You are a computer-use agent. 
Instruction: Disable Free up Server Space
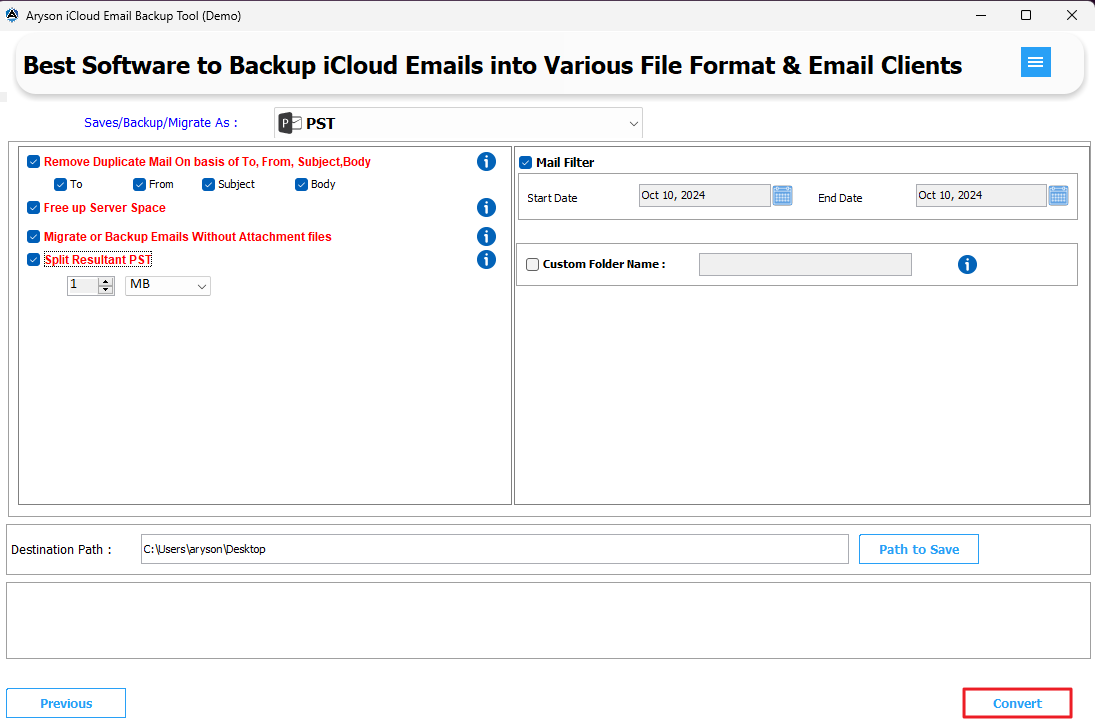(34, 207)
